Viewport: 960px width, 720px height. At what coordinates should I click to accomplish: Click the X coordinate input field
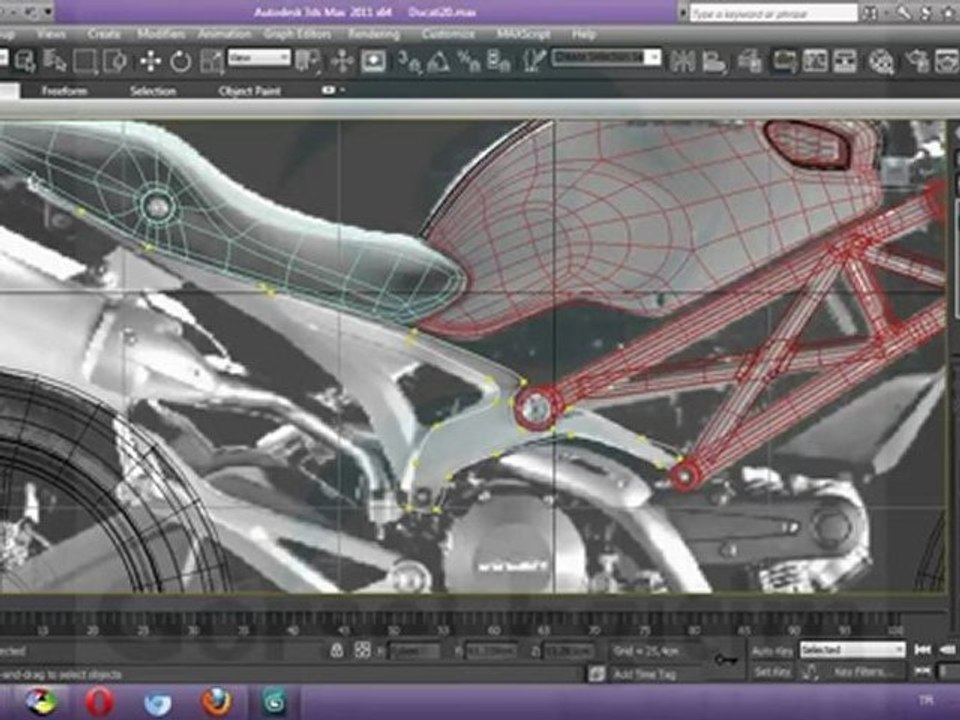click(414, 651)
